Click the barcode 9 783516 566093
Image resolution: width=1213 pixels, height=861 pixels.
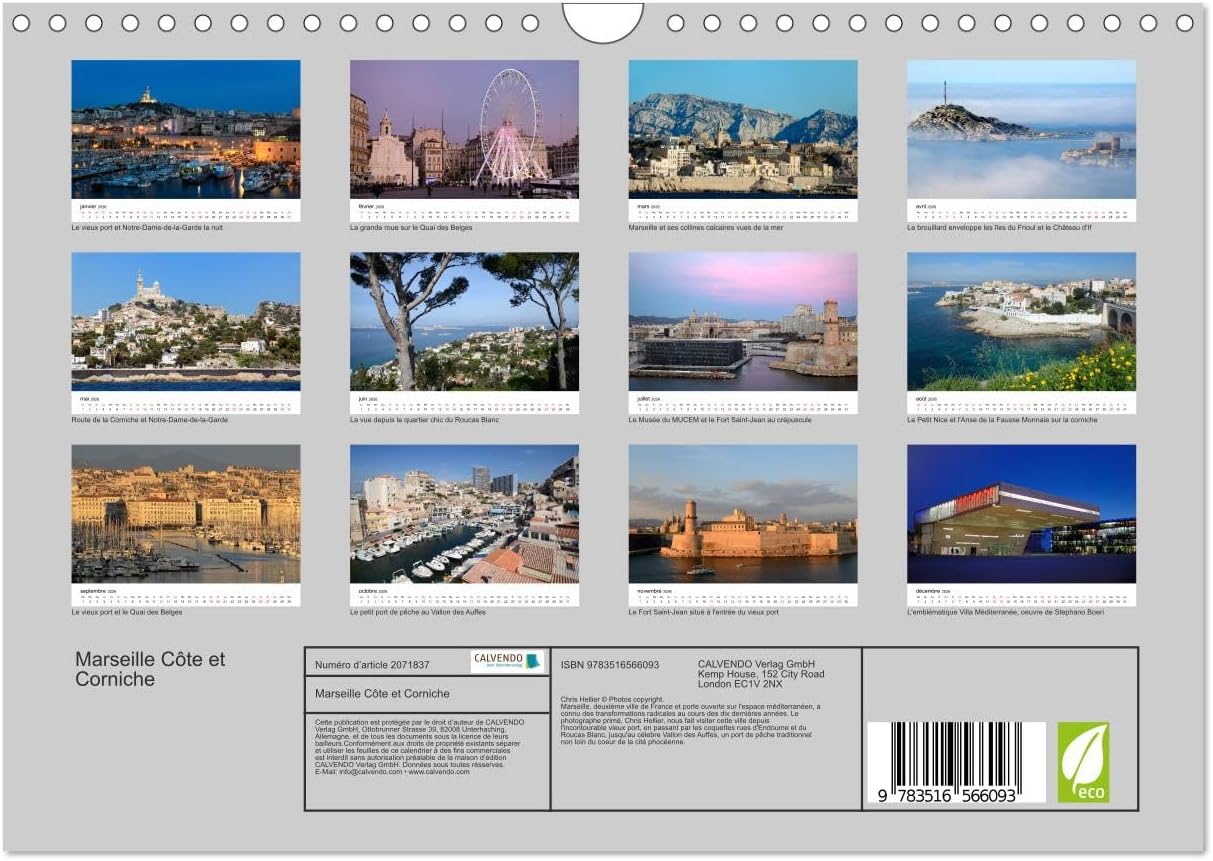click(x=956, y=762)
